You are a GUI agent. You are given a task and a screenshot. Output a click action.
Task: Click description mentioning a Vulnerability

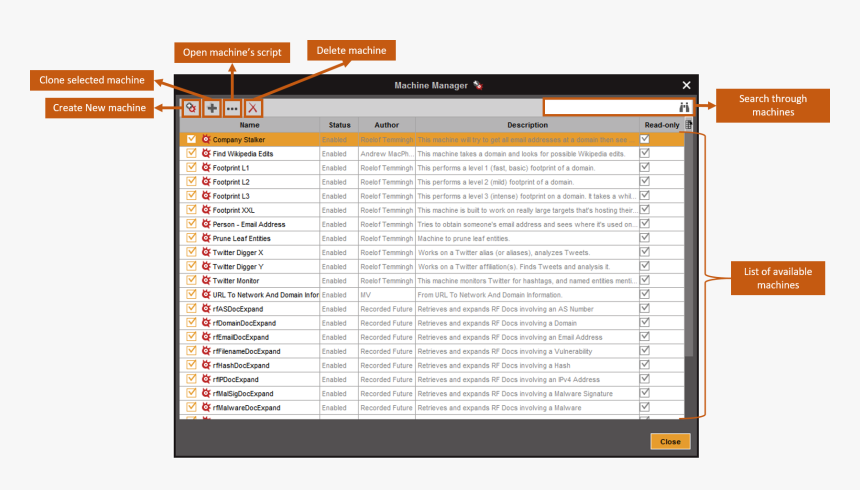click(x=505, y=351)
